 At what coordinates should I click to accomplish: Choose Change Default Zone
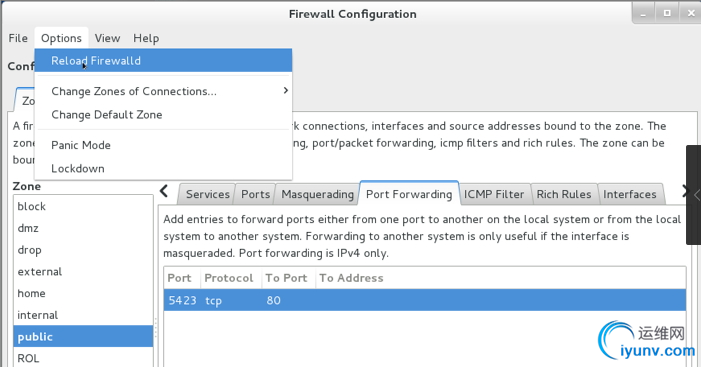pos(163,115)
